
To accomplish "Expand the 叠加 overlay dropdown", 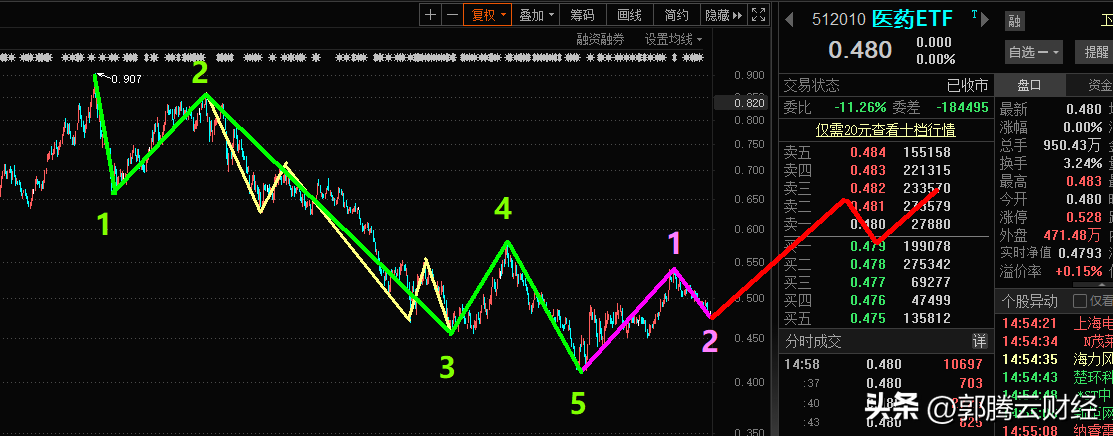I will (537, 15).
